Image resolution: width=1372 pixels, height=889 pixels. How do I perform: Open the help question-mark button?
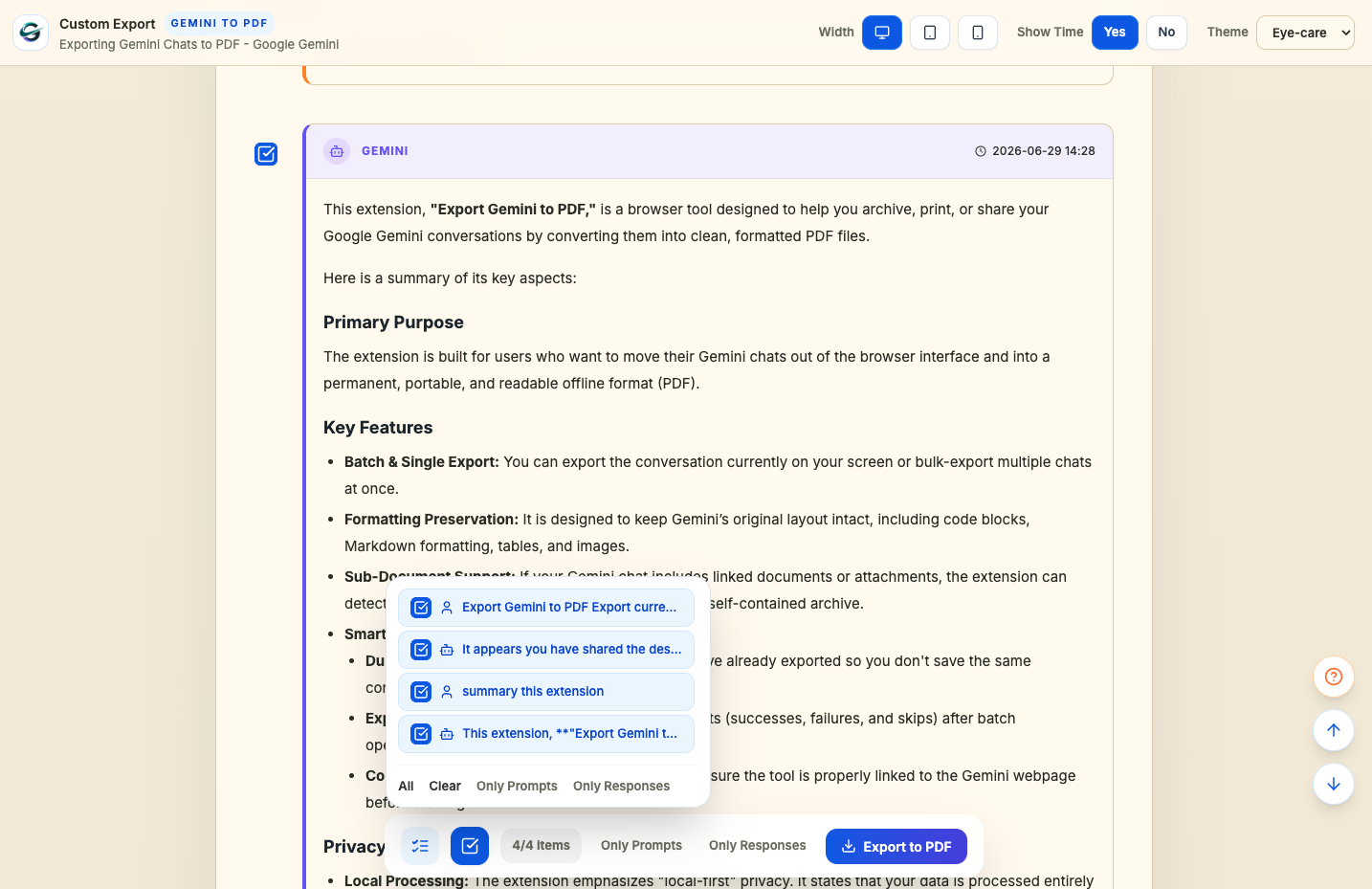coord(1334,677)
